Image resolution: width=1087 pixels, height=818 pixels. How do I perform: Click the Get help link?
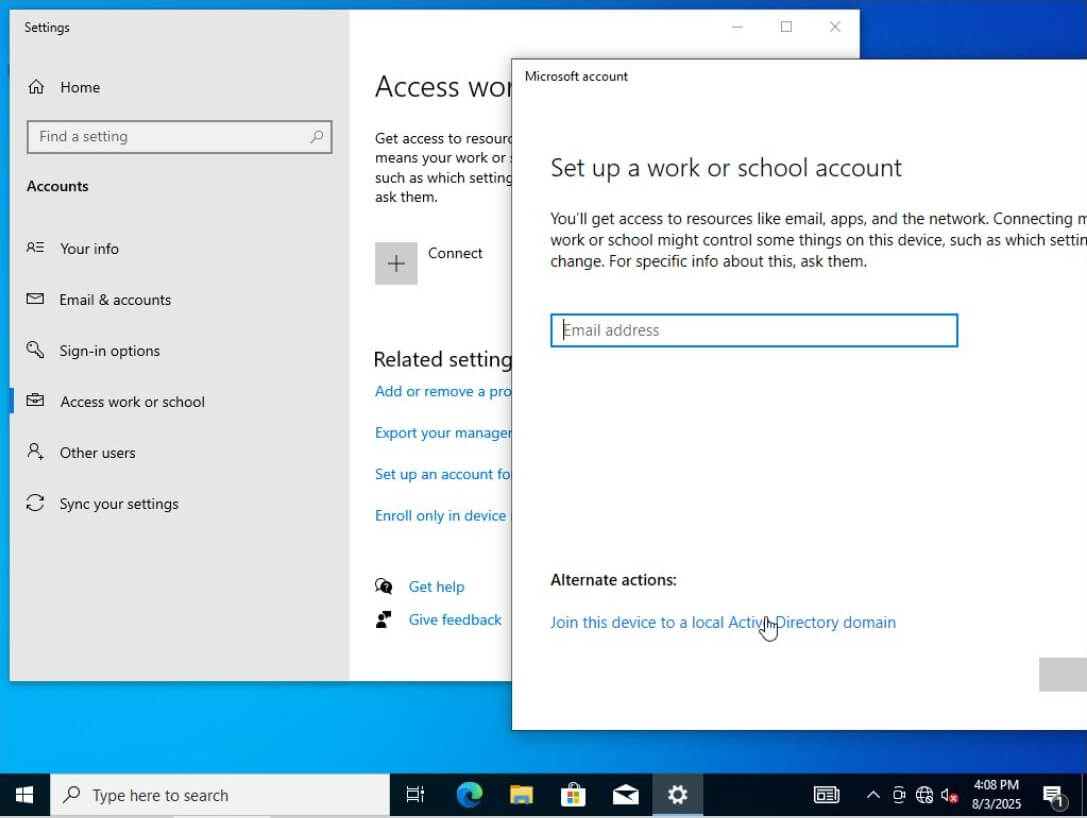(436, 587)
